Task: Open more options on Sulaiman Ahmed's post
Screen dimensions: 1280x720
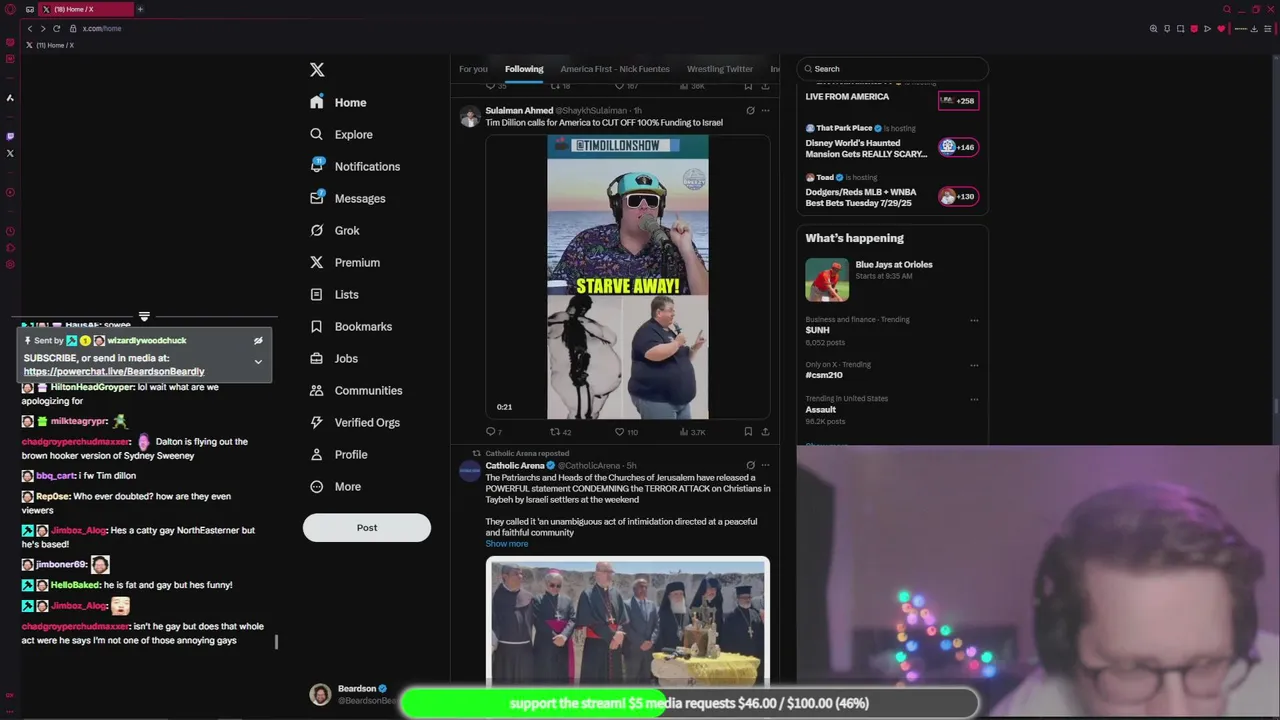Action: tap(765, 110)
